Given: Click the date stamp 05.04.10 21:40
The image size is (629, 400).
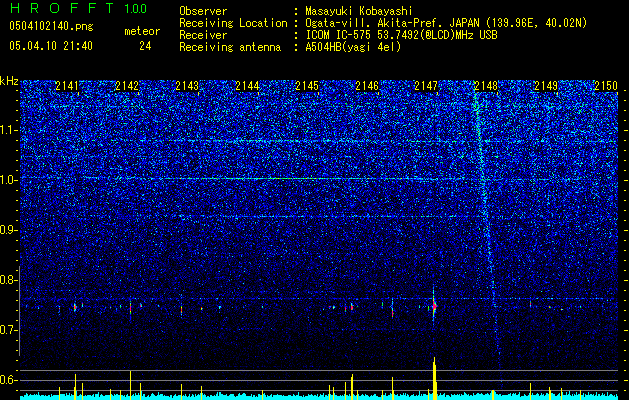Looking at the screenshot, I should [x=51, y=46].
